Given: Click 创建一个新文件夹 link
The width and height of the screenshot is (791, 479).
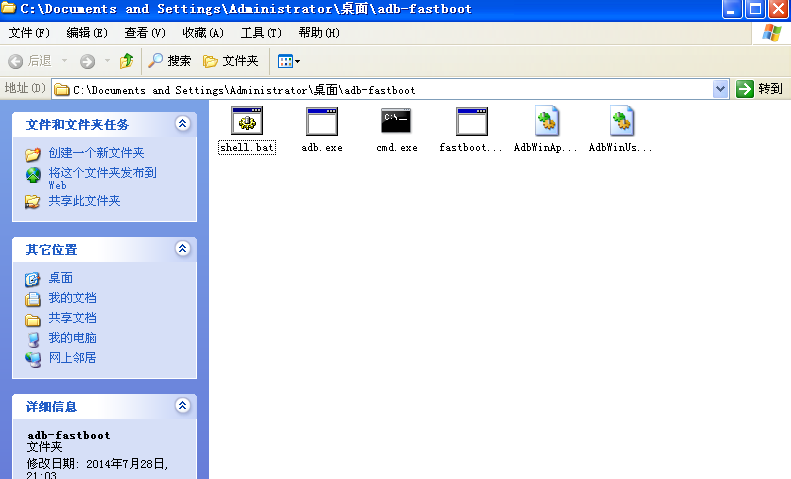Looking at the screenshot, I should point(96,153).
